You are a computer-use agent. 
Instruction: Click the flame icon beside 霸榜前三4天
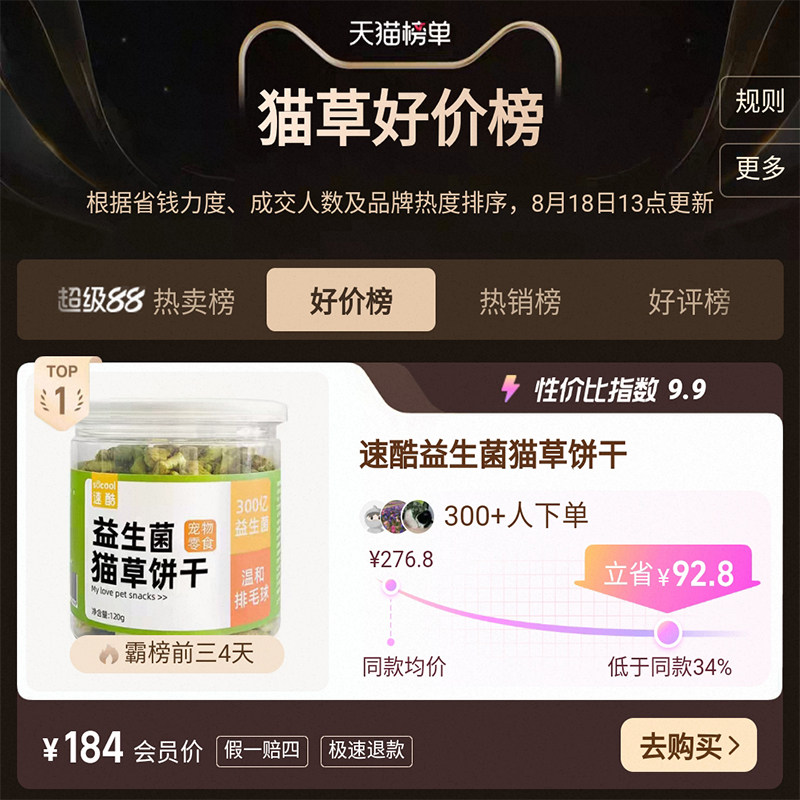click(x=109, y=654)
